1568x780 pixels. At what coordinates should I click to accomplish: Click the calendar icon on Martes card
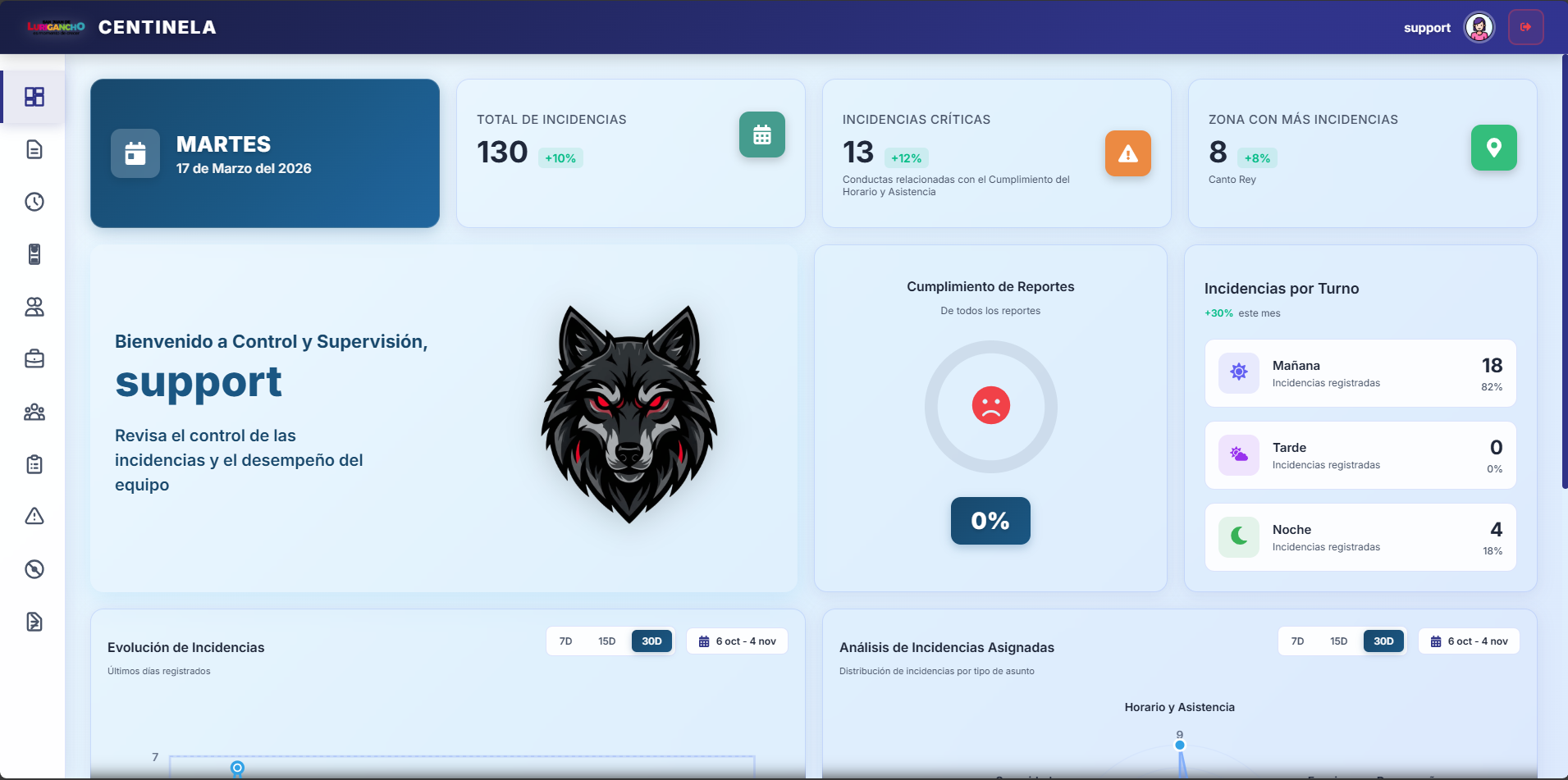click(135, 153)
